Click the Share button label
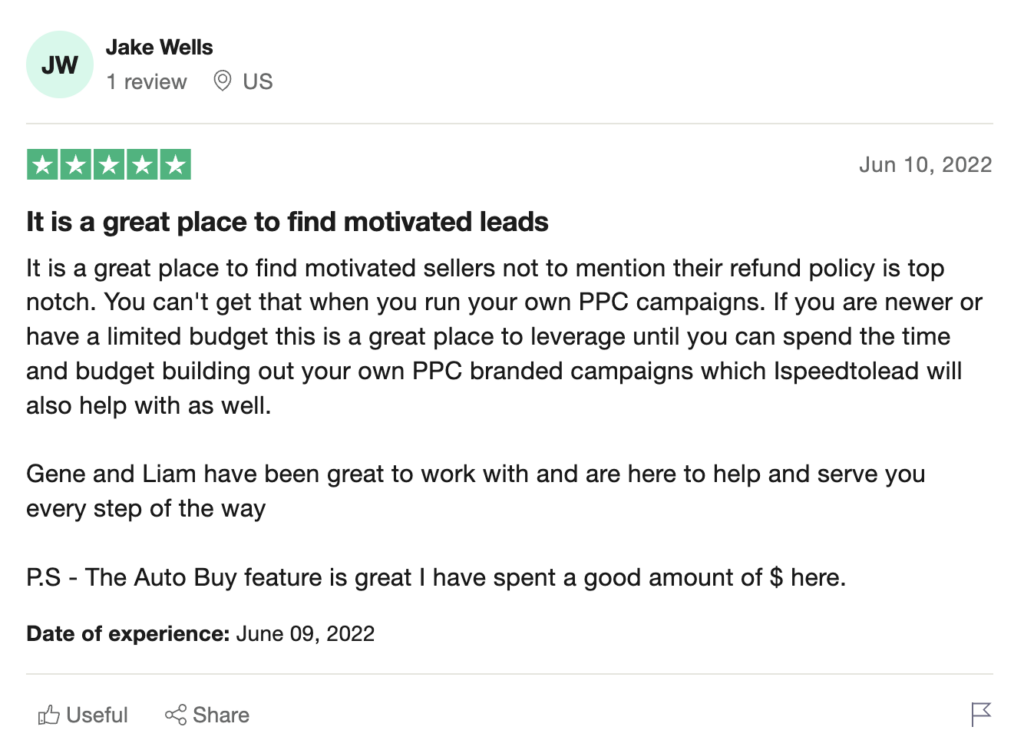Image resolution: width=1024 pixels, height=740 pixels. [x=221, y=715]
